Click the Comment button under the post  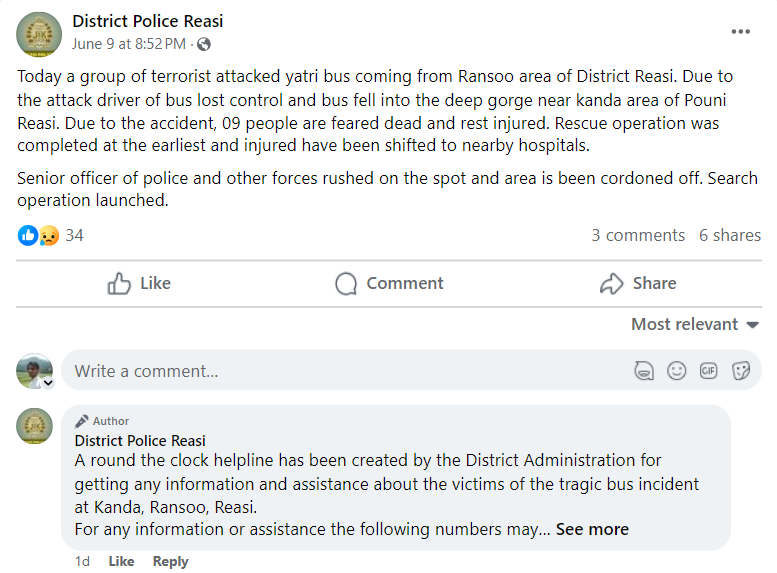click(389, 284)
